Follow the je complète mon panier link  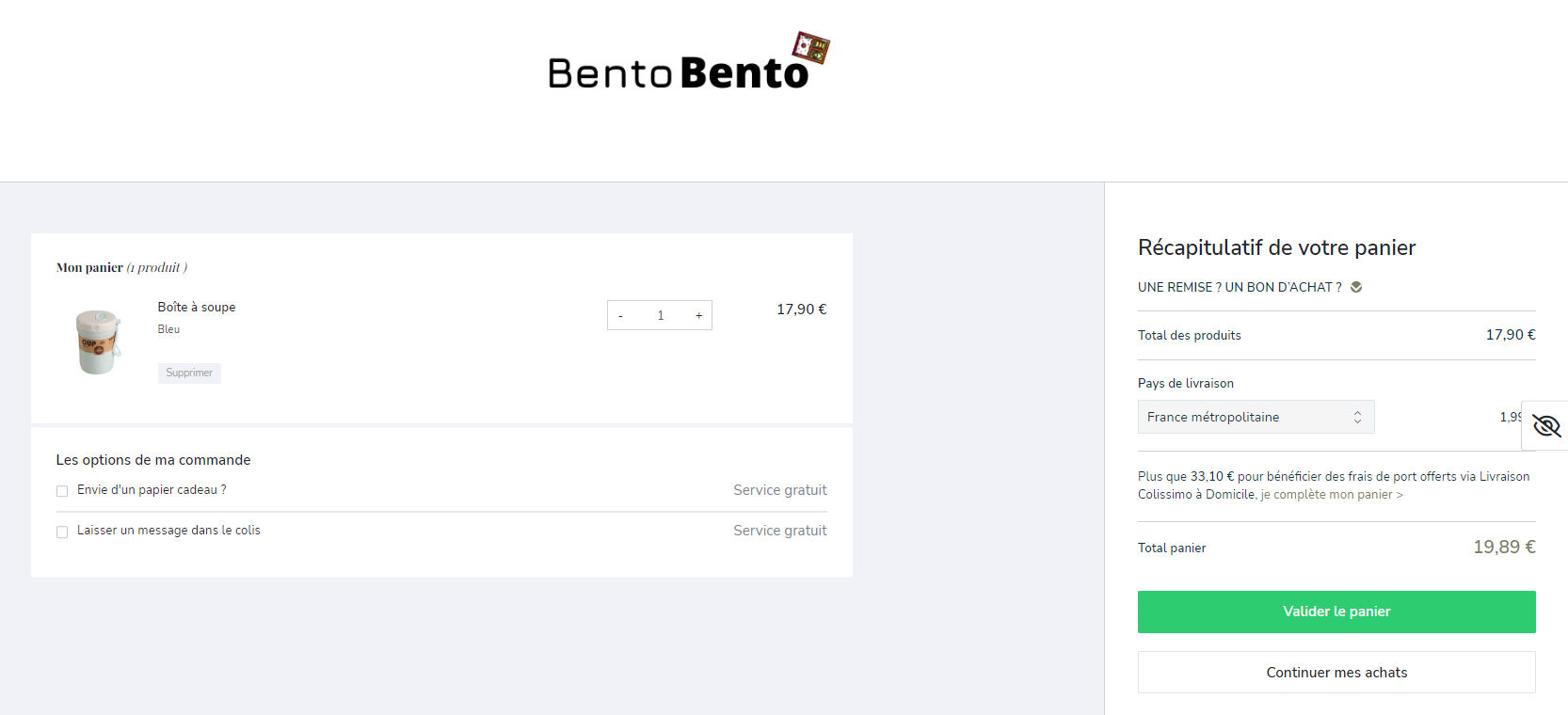point(1332,495)
